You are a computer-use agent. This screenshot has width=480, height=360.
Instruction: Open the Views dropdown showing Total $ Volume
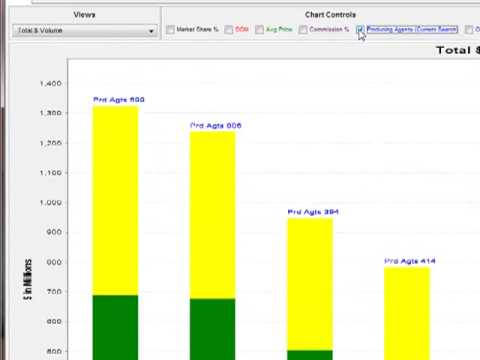click(85, 31)
